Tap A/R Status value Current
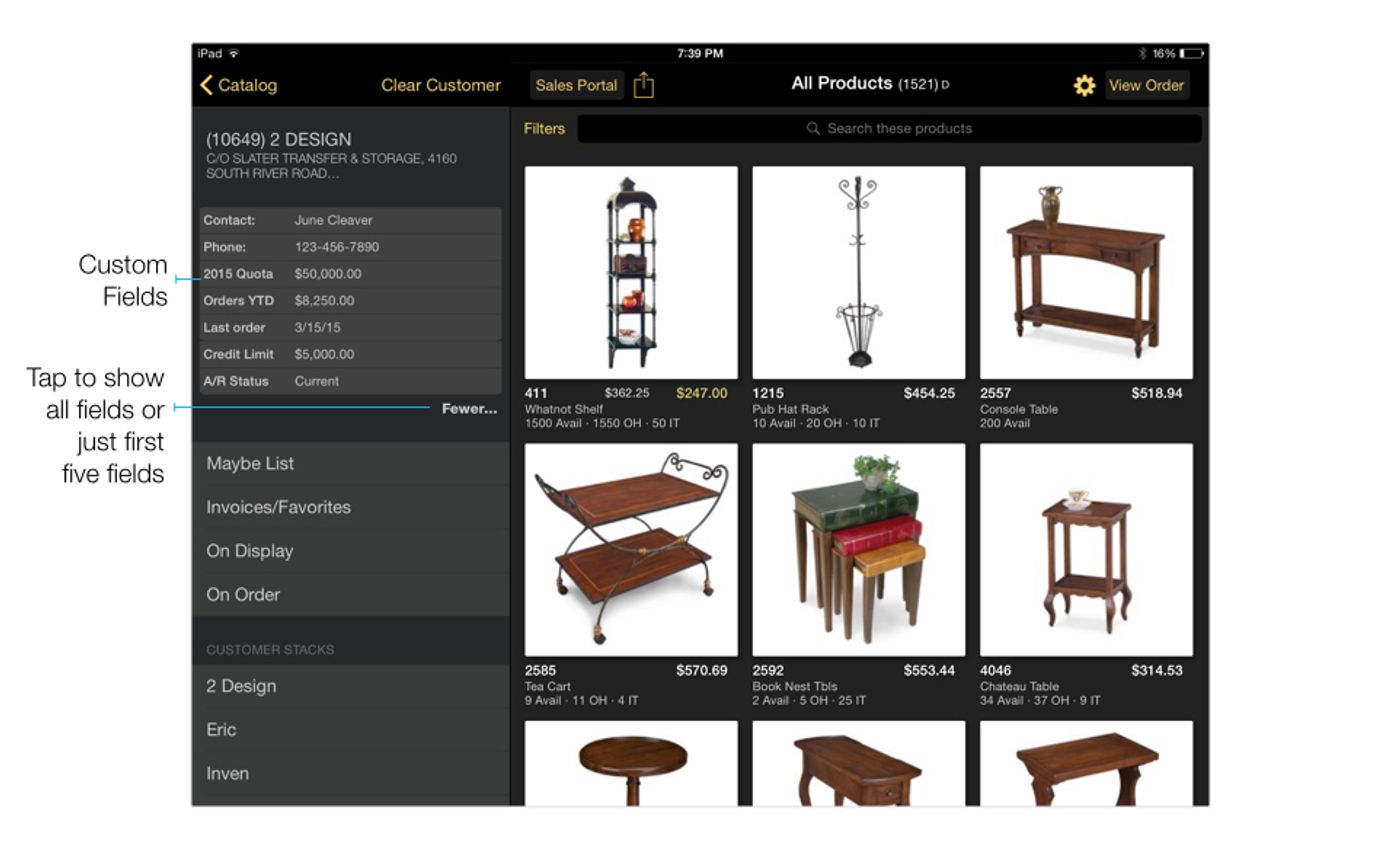Viewport: 1400px width, 863px height. pos(317,381)
